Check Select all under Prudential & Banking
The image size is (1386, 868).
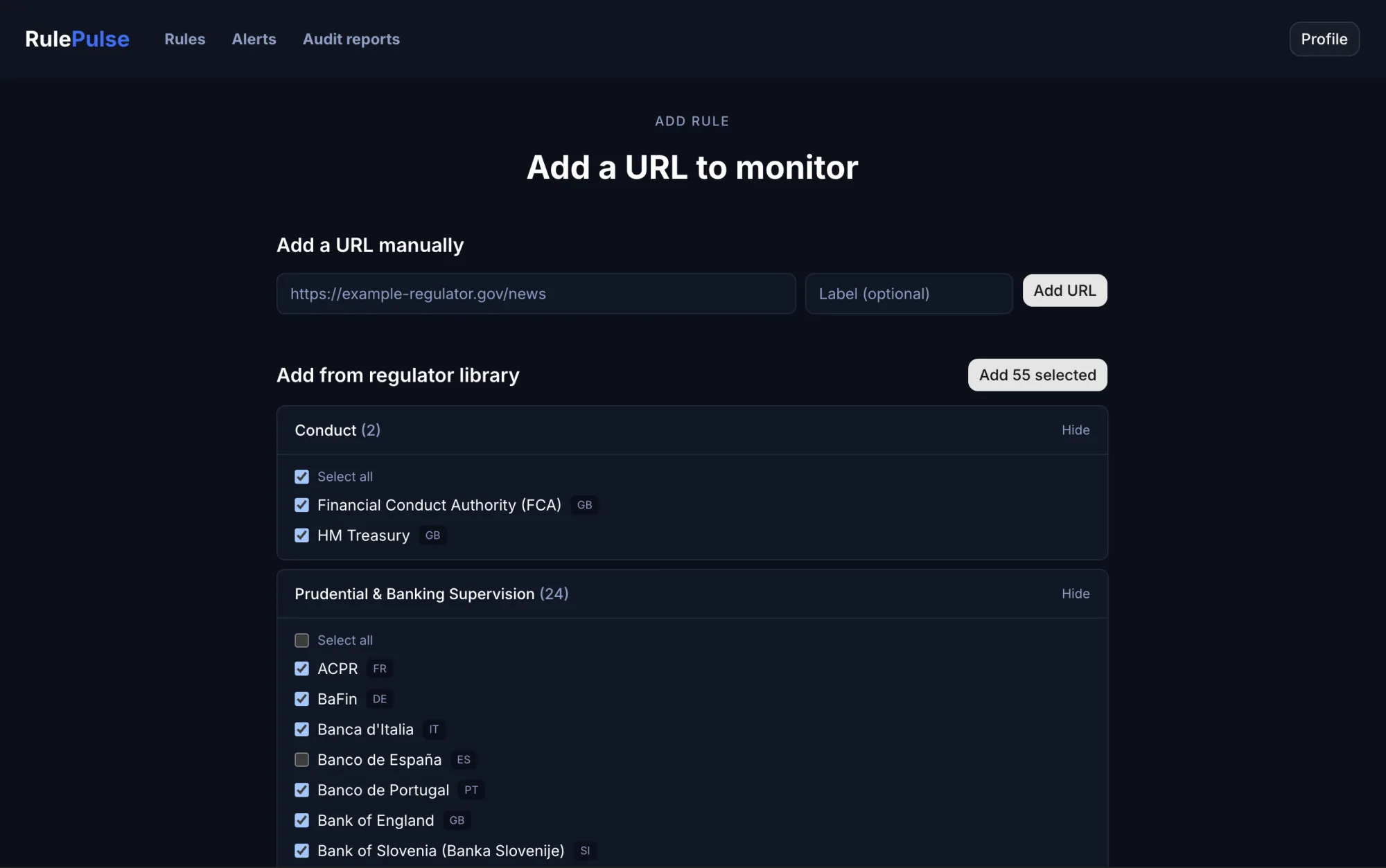point(301,640)
